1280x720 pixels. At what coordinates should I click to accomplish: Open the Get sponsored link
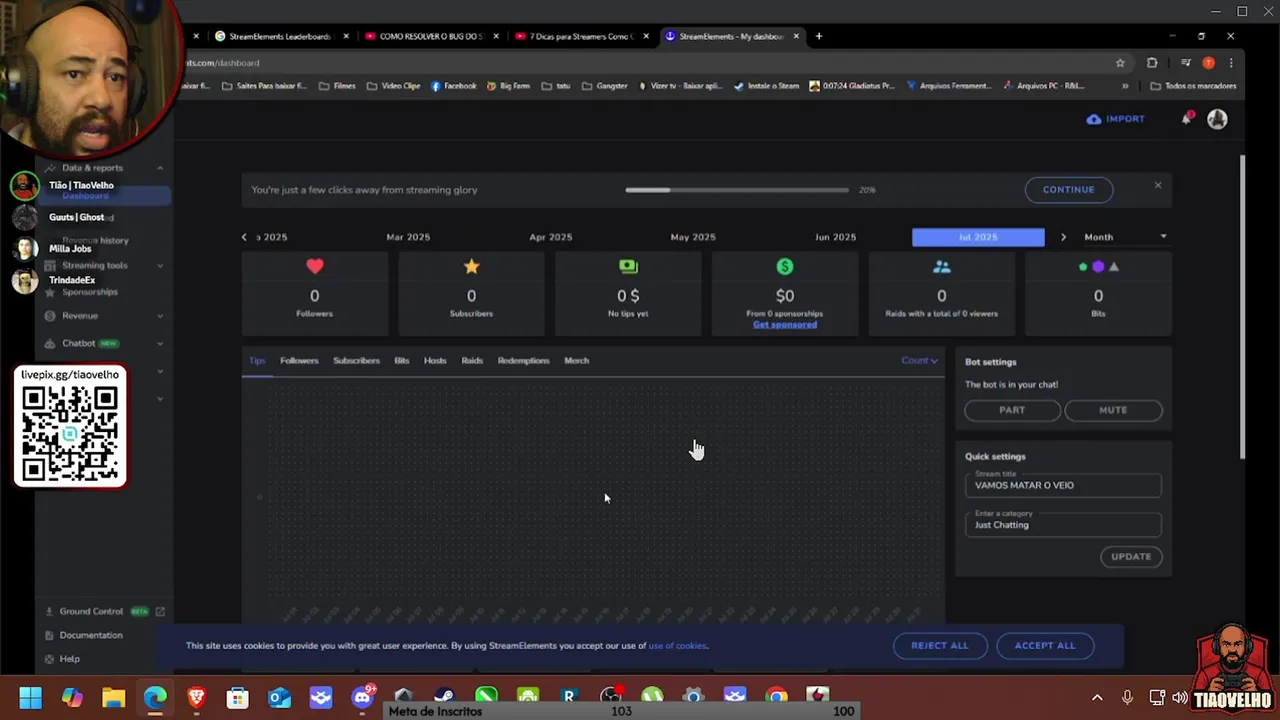[x=785, y=325]
